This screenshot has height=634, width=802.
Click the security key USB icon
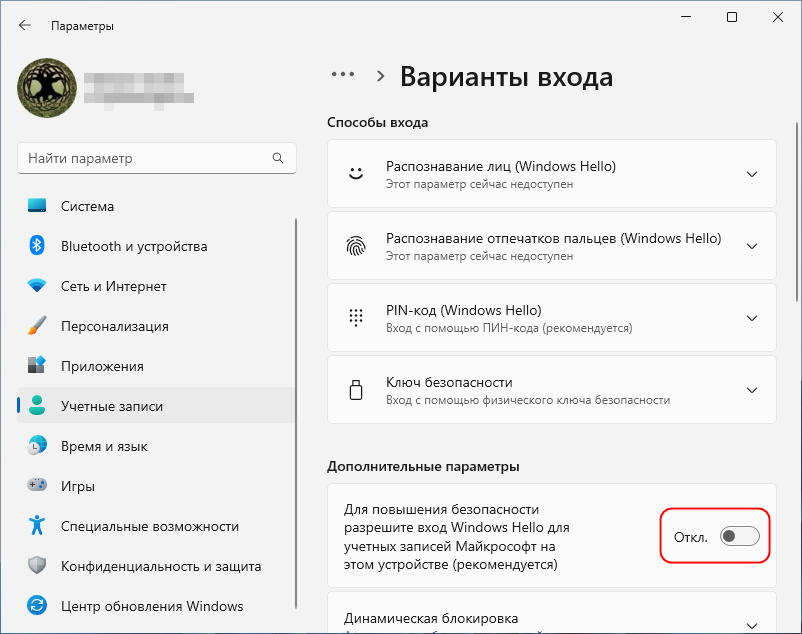click(x=356, y=390)
